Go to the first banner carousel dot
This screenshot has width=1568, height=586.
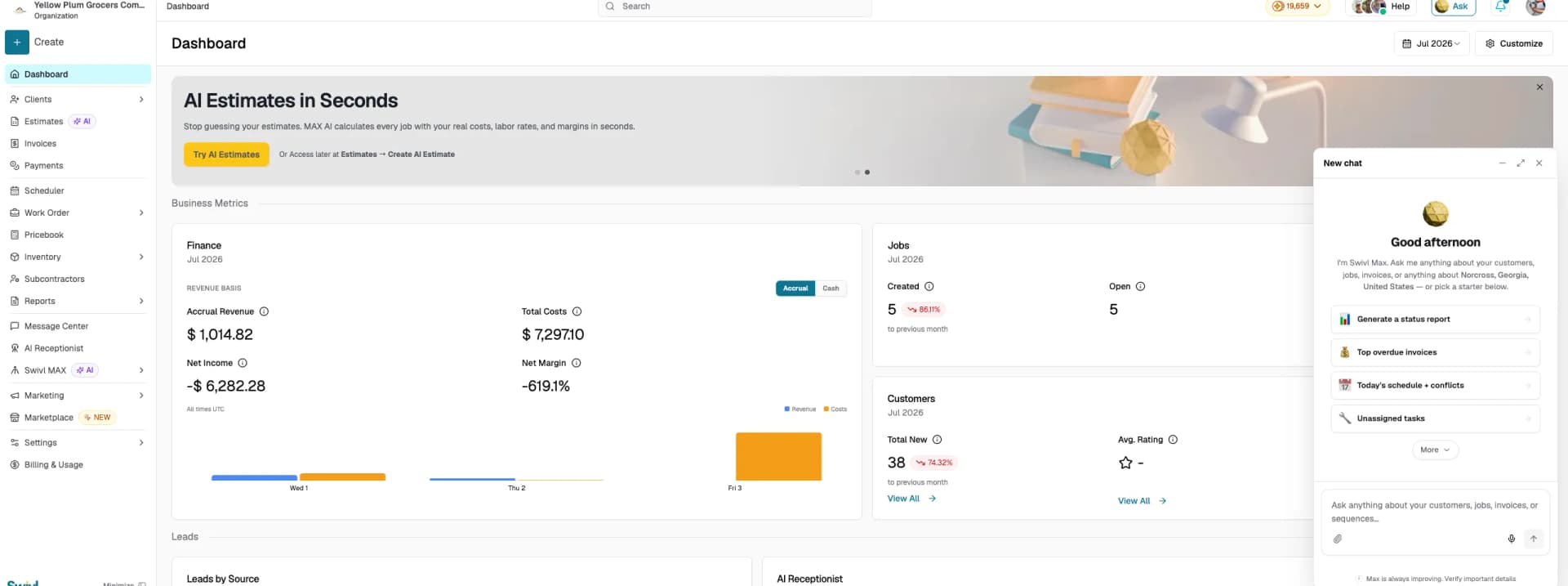click(857, 172)
